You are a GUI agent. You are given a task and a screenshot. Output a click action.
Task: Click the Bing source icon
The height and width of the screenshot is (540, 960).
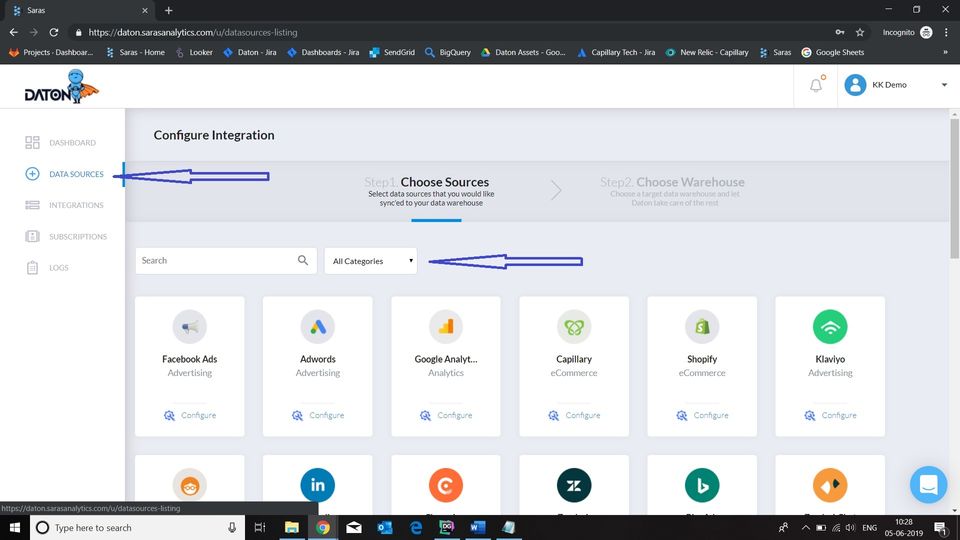702,485
